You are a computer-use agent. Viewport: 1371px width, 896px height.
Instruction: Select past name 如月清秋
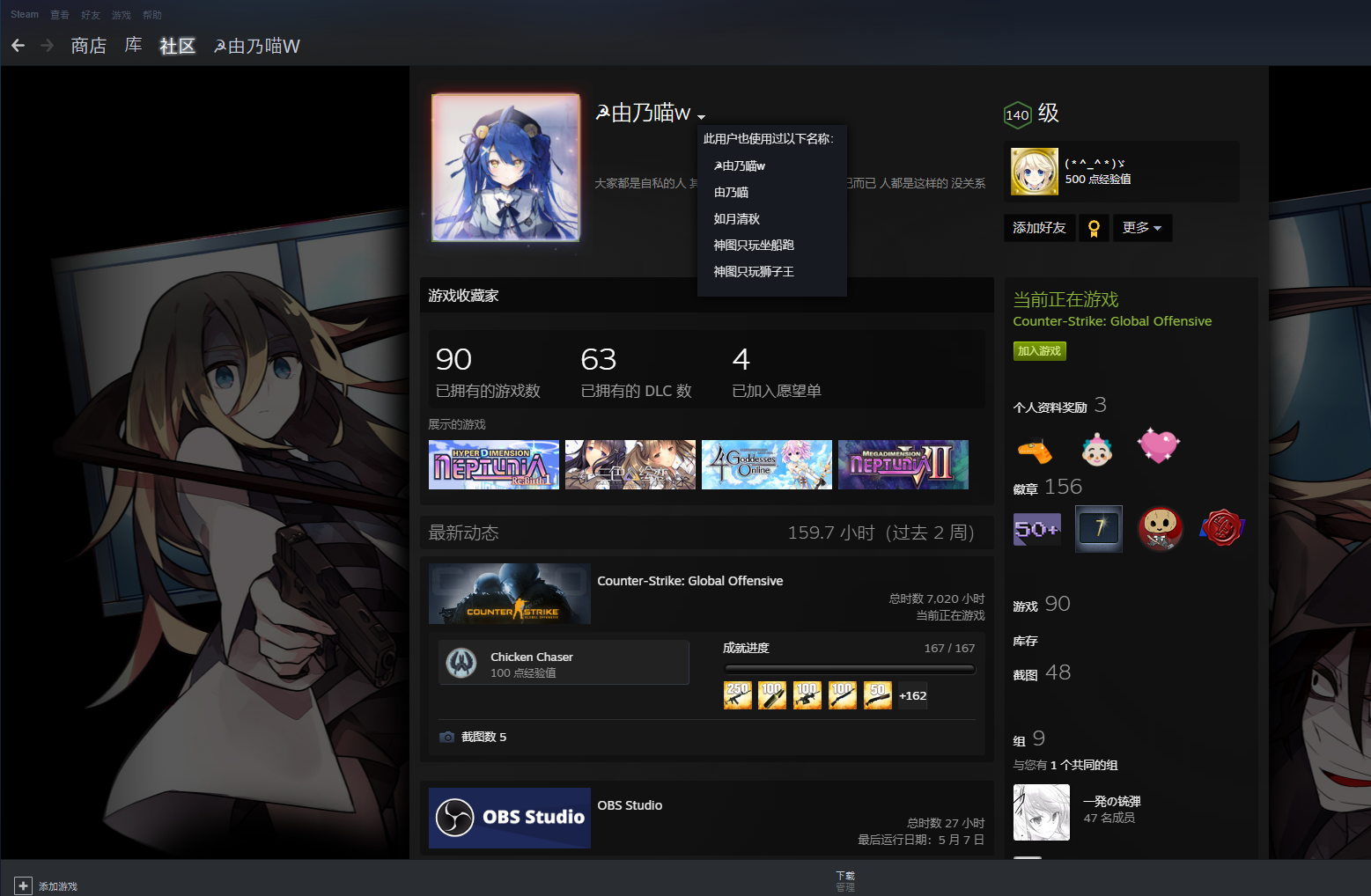tap(736, 219)
